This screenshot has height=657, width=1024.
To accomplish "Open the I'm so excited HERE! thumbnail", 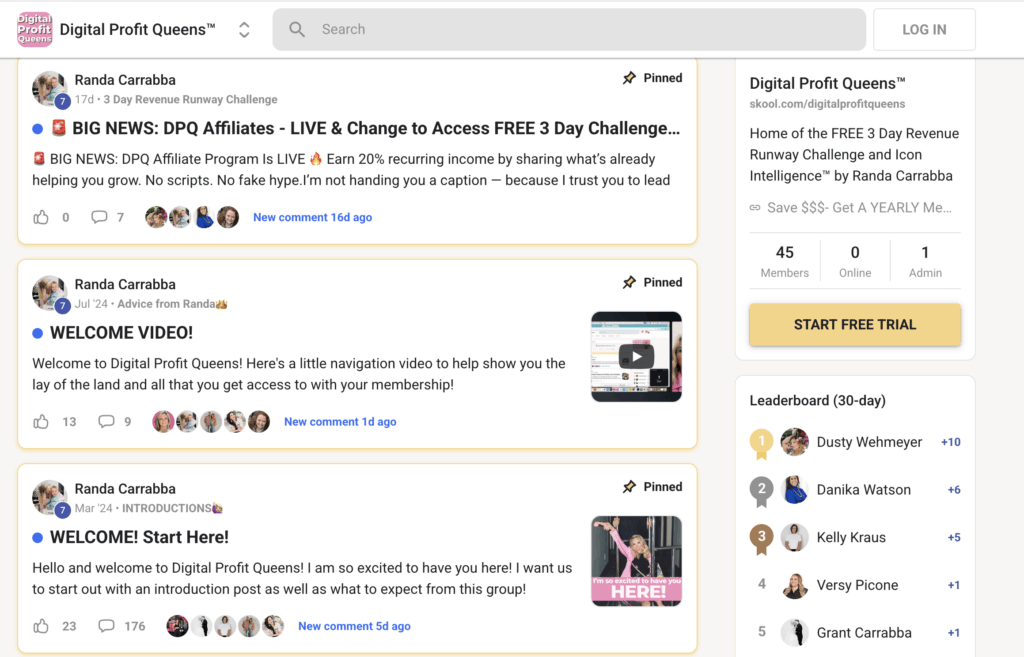I will click(x=636, y=561).
